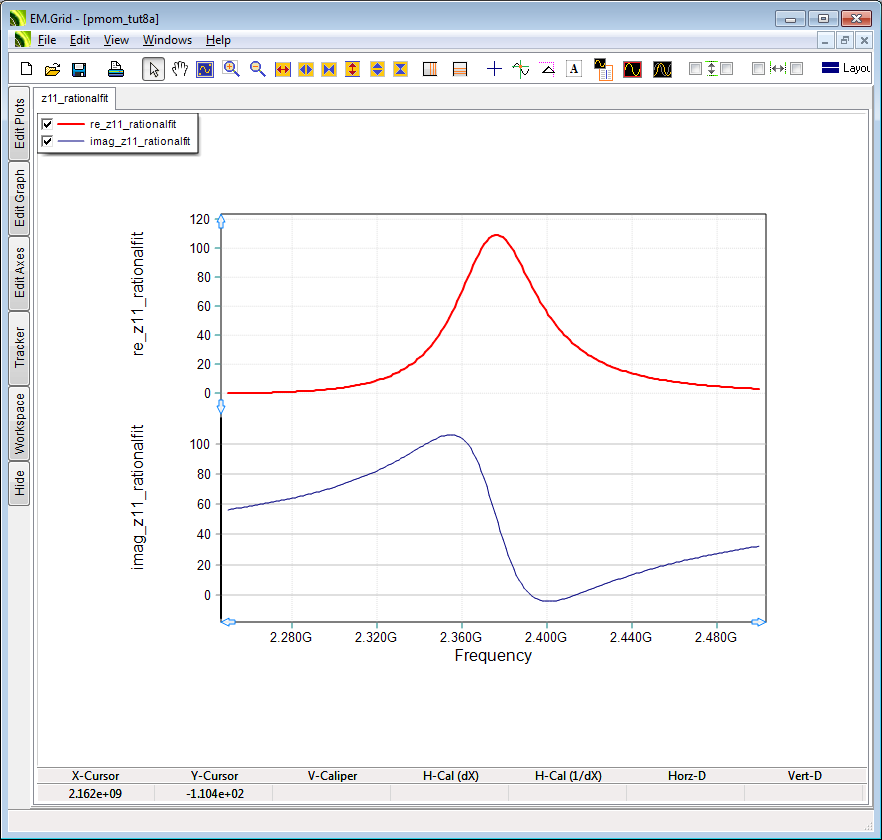This screenshot has height=840, width=882.
Task: Print the plot with the printer icon
Action: click(x=116, y=69)
